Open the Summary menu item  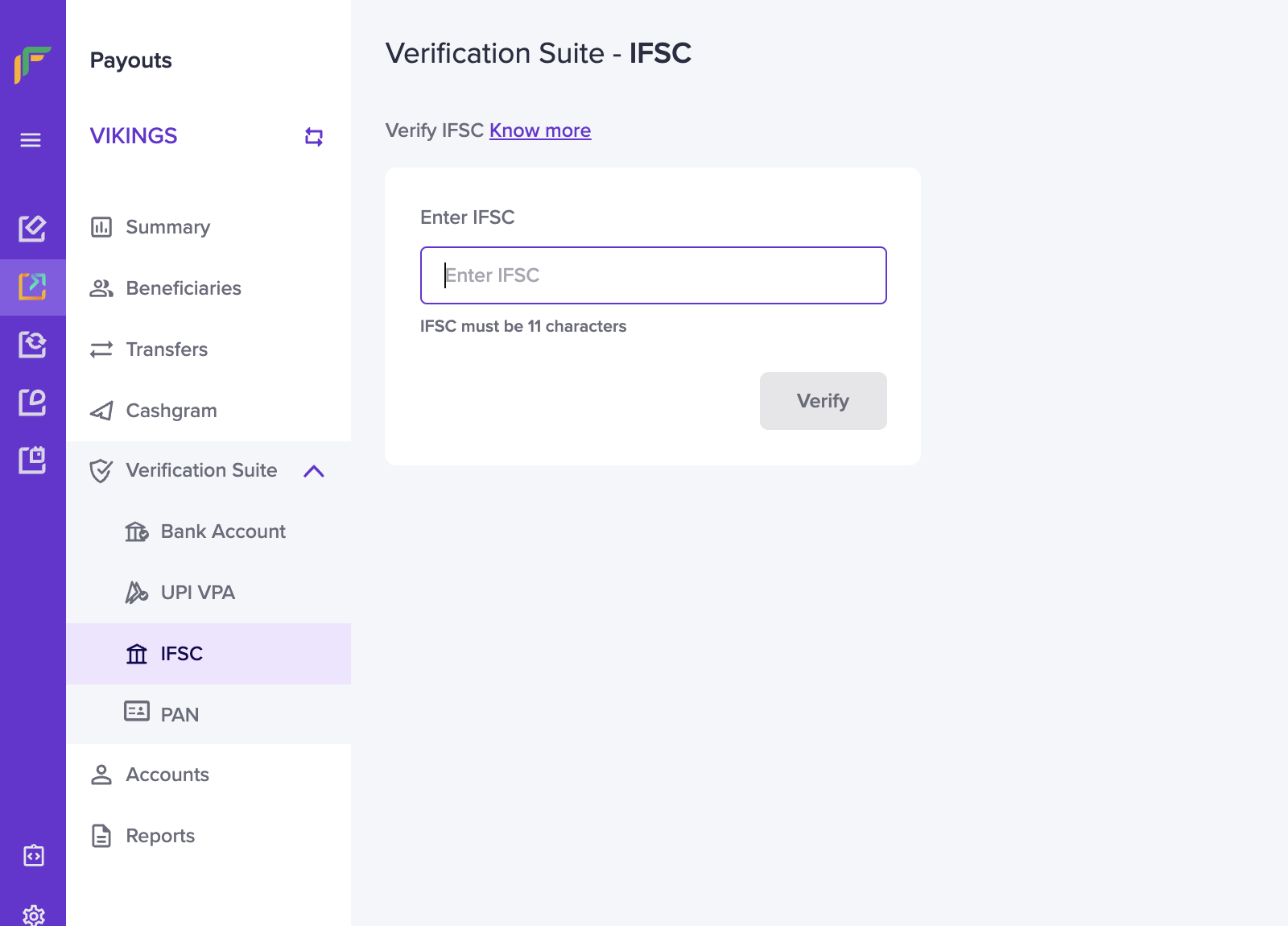[x=167, y=227]
